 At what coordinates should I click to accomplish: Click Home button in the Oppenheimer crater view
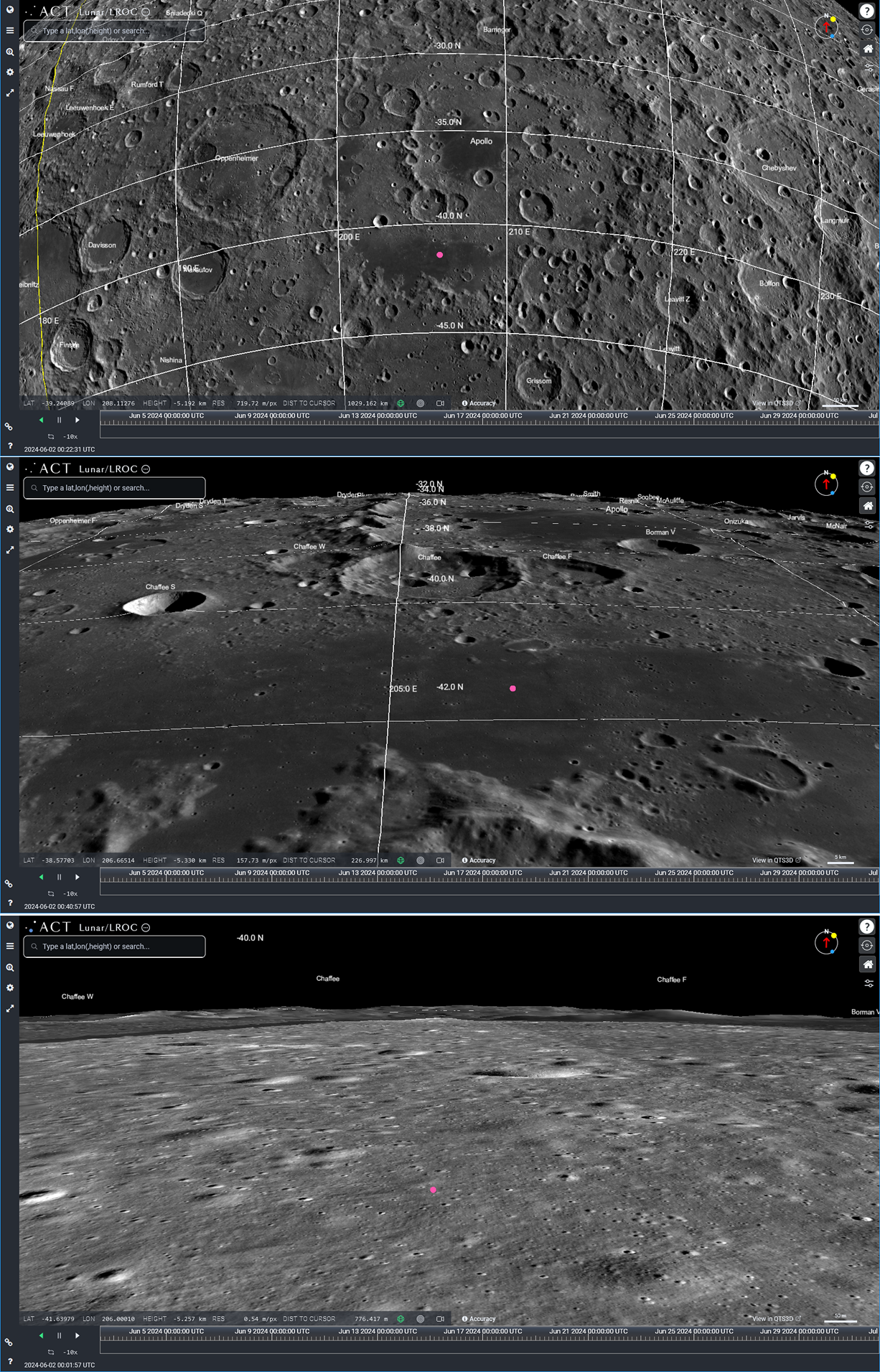867,49
